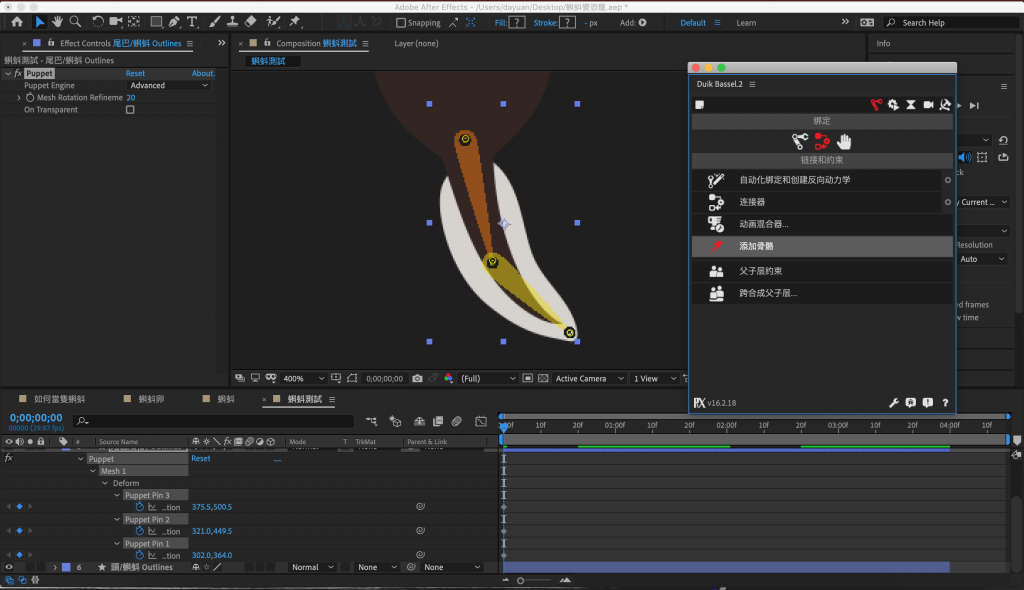Viewport: 1024px width, 590px height.
Task: Go to the Home screen icon
Action: click(17, 22)
